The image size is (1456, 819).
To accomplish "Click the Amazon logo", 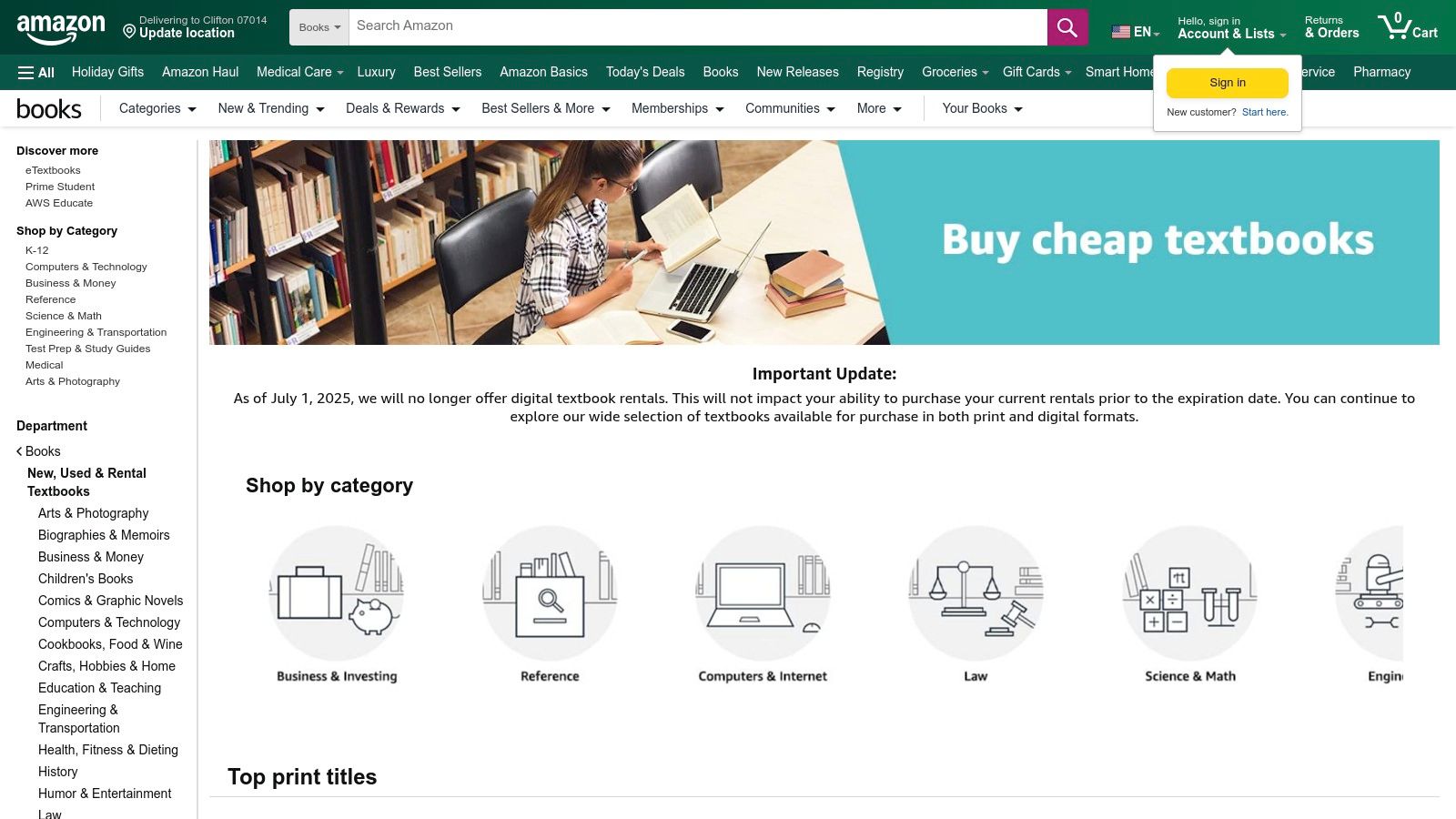I will coord(61,28).
